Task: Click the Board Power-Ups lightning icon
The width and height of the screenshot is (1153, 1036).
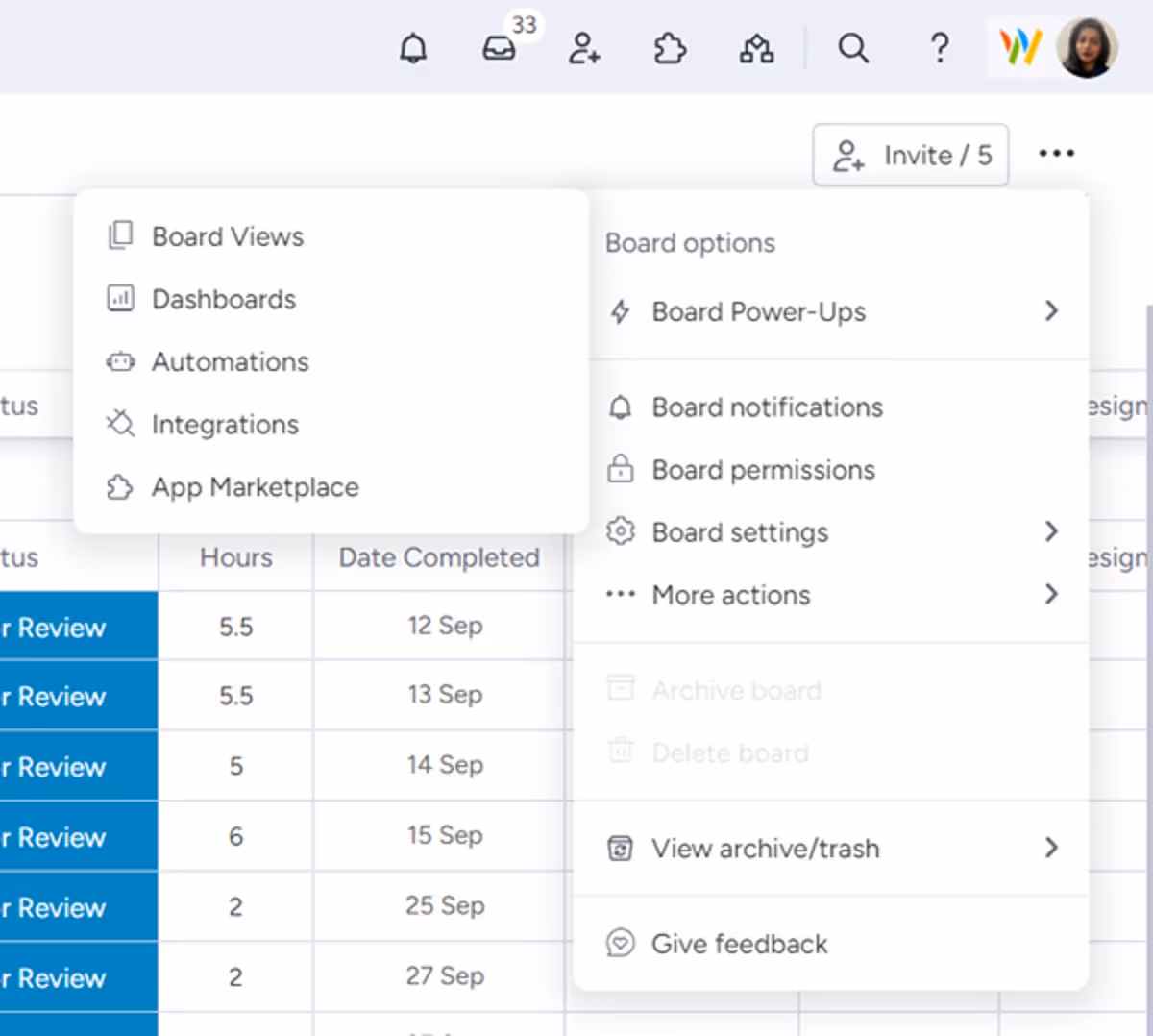Action: point(621,311)
